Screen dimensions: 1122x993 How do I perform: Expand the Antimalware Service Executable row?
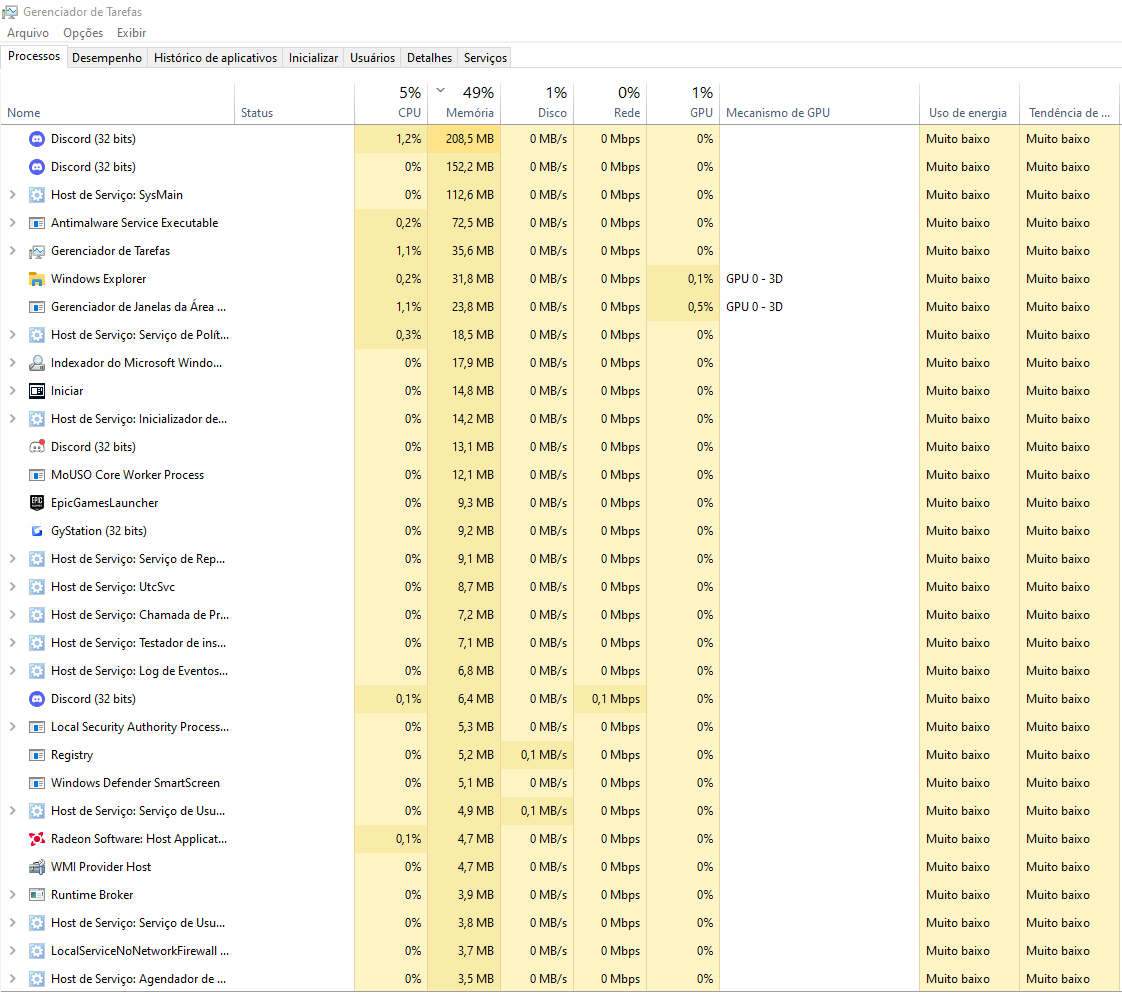pyautogui.click(x=12, y=223)
